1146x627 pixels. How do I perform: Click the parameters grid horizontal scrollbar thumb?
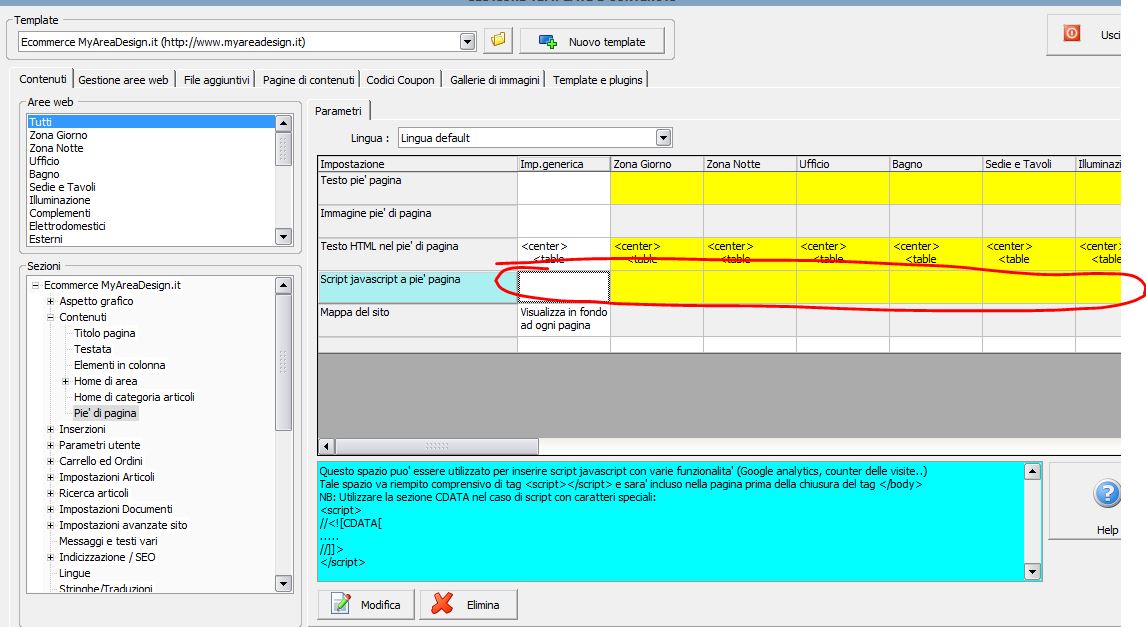[436, 446]
